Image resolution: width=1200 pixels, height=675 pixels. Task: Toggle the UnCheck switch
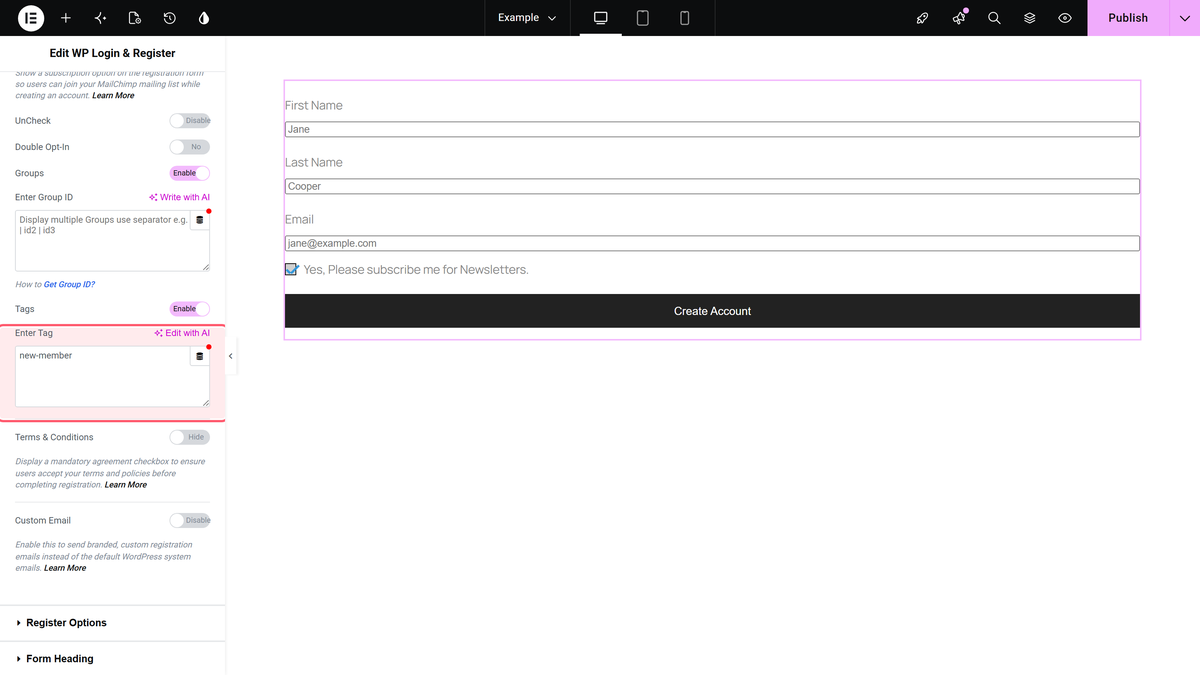click(x=190, y=121)
